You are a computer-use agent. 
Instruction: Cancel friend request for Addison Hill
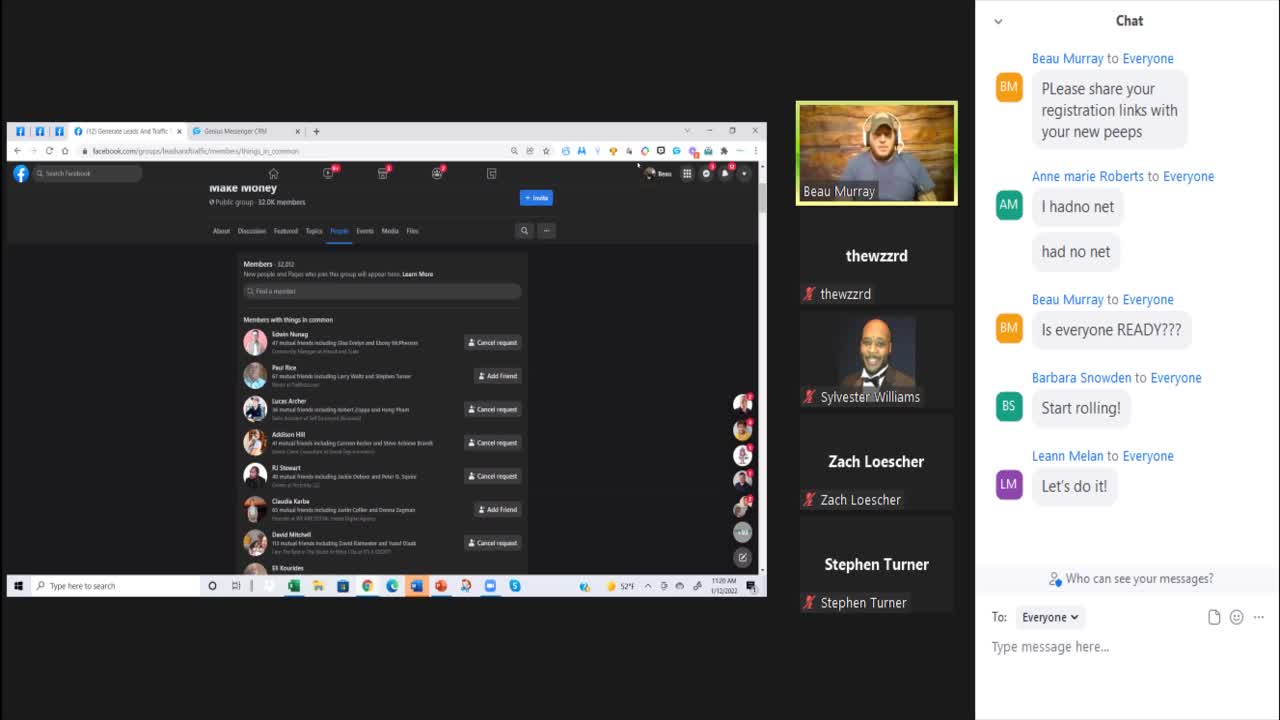[x=493, y=442]
